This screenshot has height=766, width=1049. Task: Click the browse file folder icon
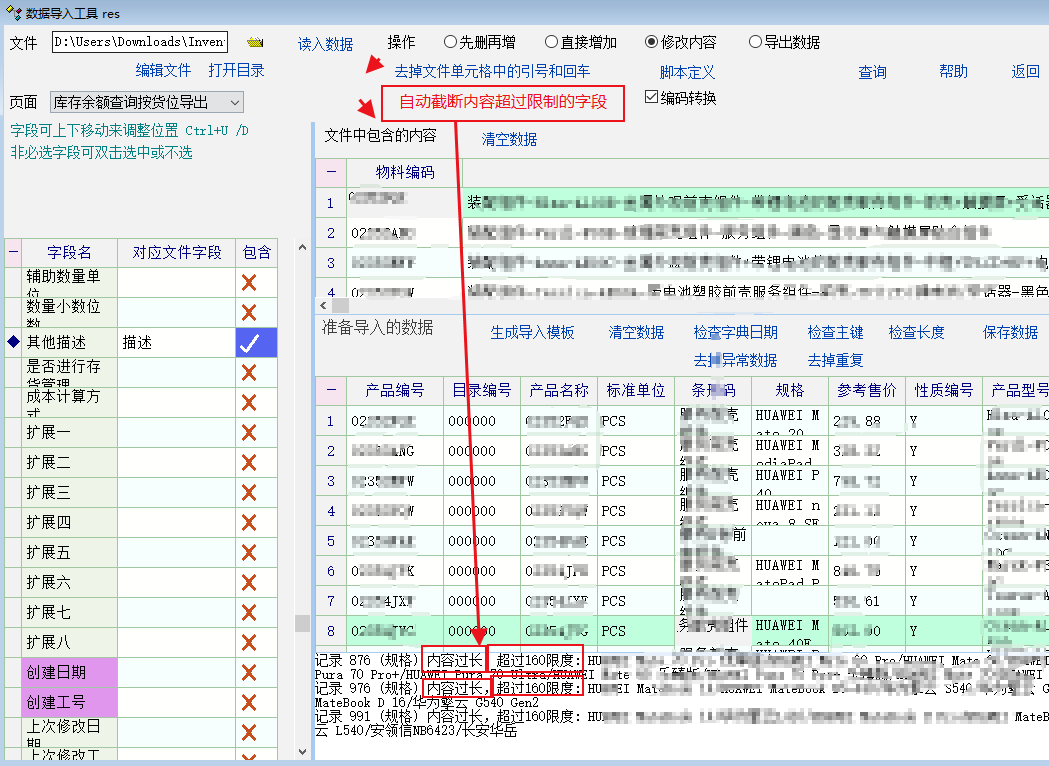tap(256, 43)
